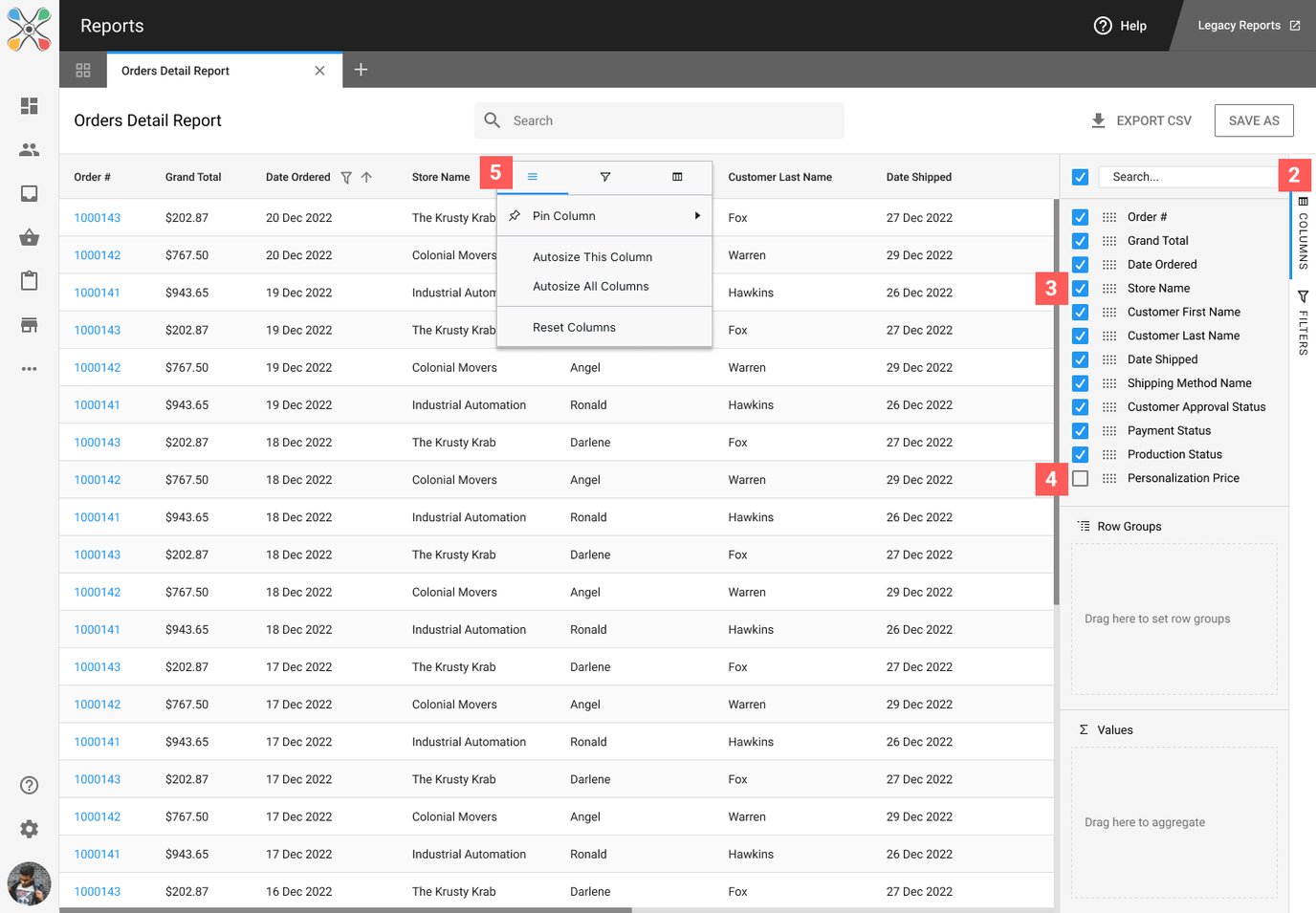Add a new report tab with plus icon
Viewport: 1316px width, 913px height.
coord(361,70)
